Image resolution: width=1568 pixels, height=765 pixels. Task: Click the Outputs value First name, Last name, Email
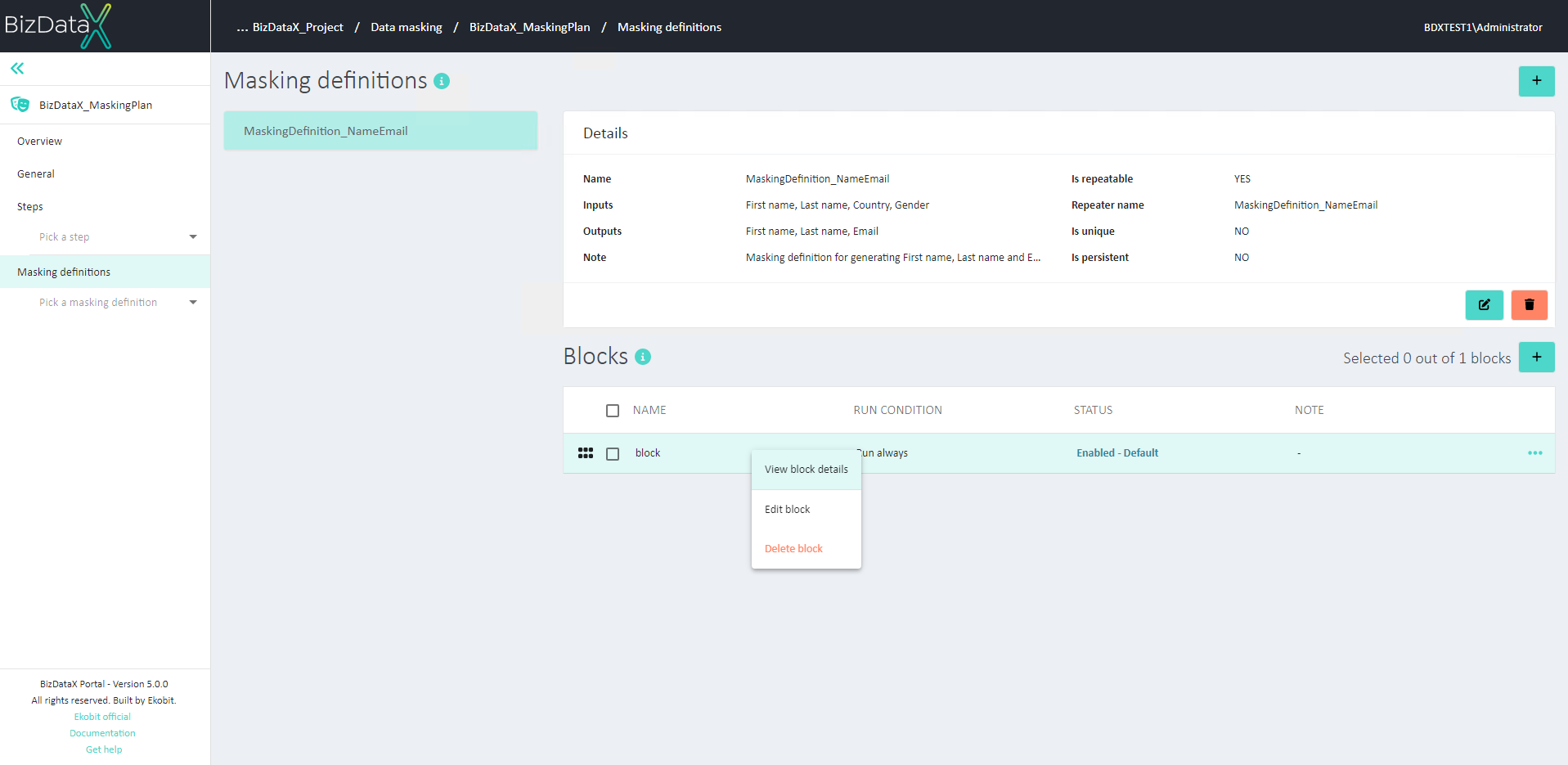tap(811, 232)
